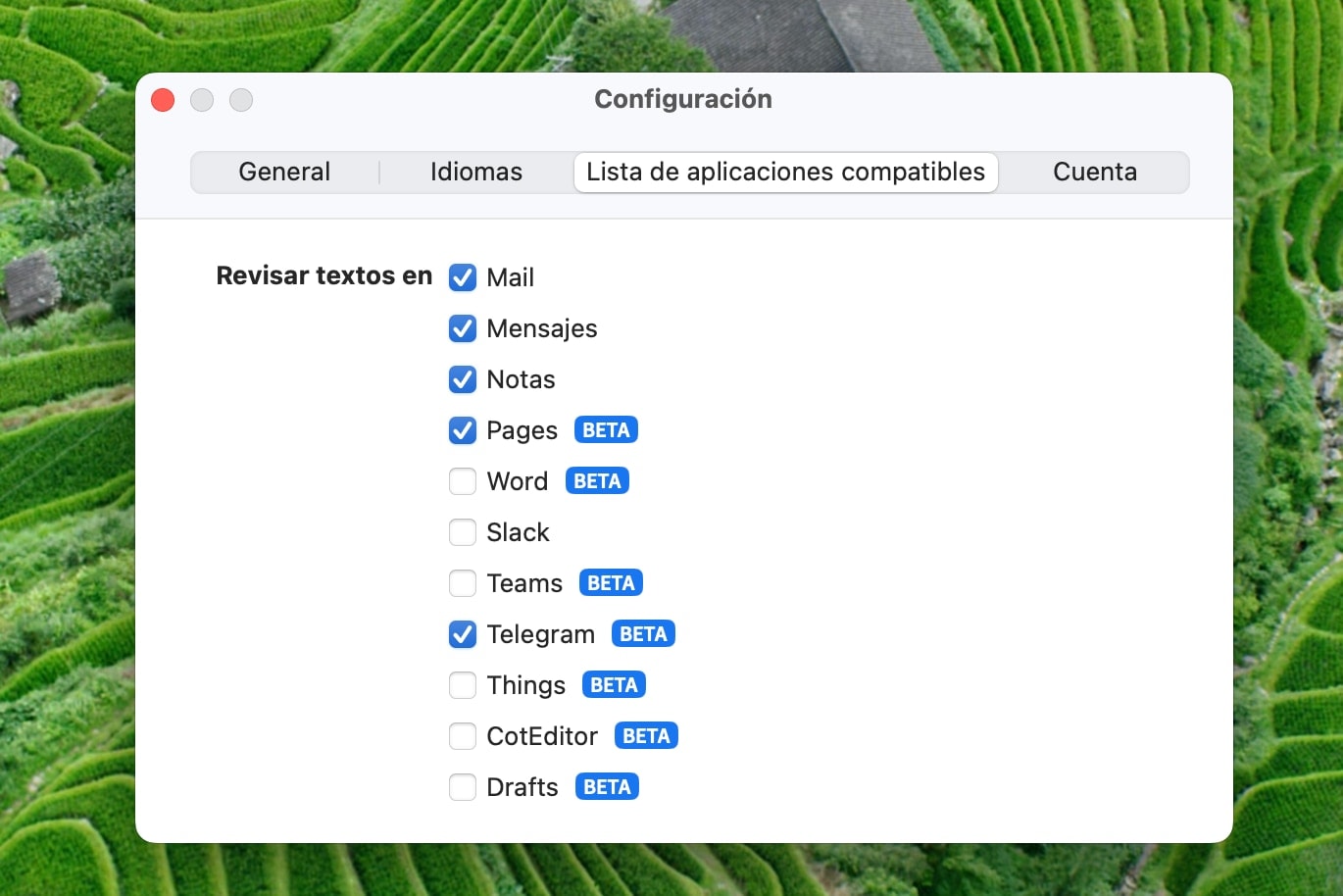Enable Things for text checking

tap(462, 685)
